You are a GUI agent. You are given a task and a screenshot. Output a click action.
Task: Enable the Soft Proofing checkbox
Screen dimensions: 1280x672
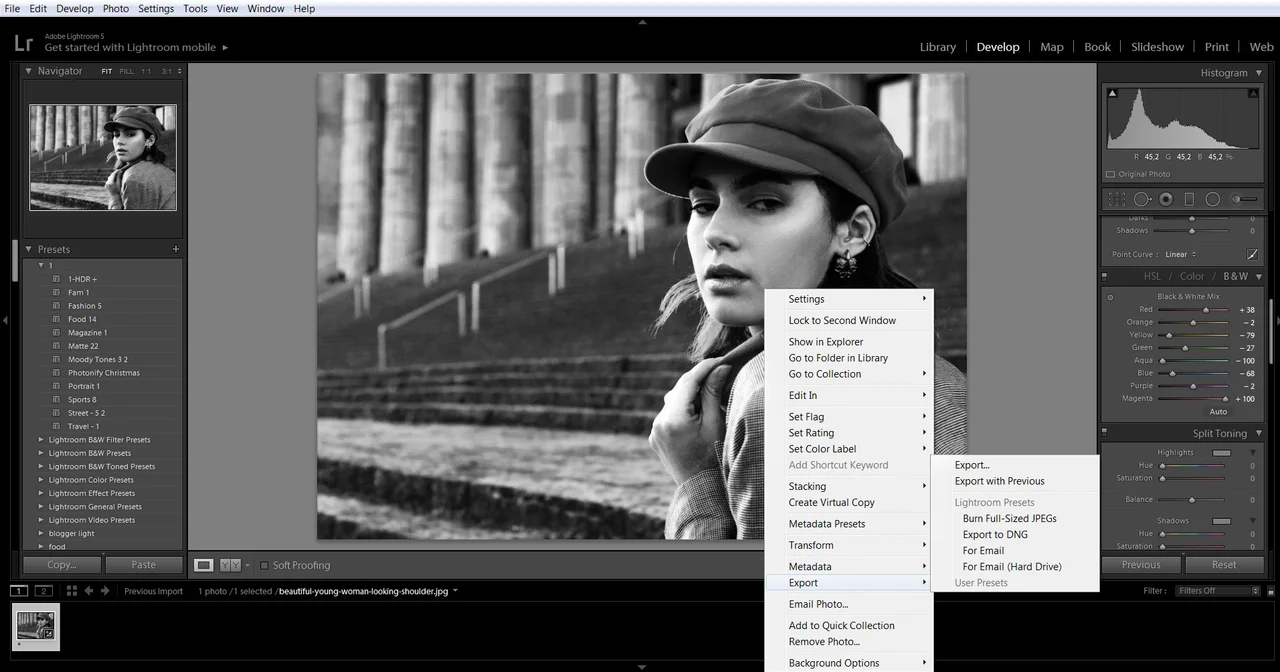click(x=264, y=565)
